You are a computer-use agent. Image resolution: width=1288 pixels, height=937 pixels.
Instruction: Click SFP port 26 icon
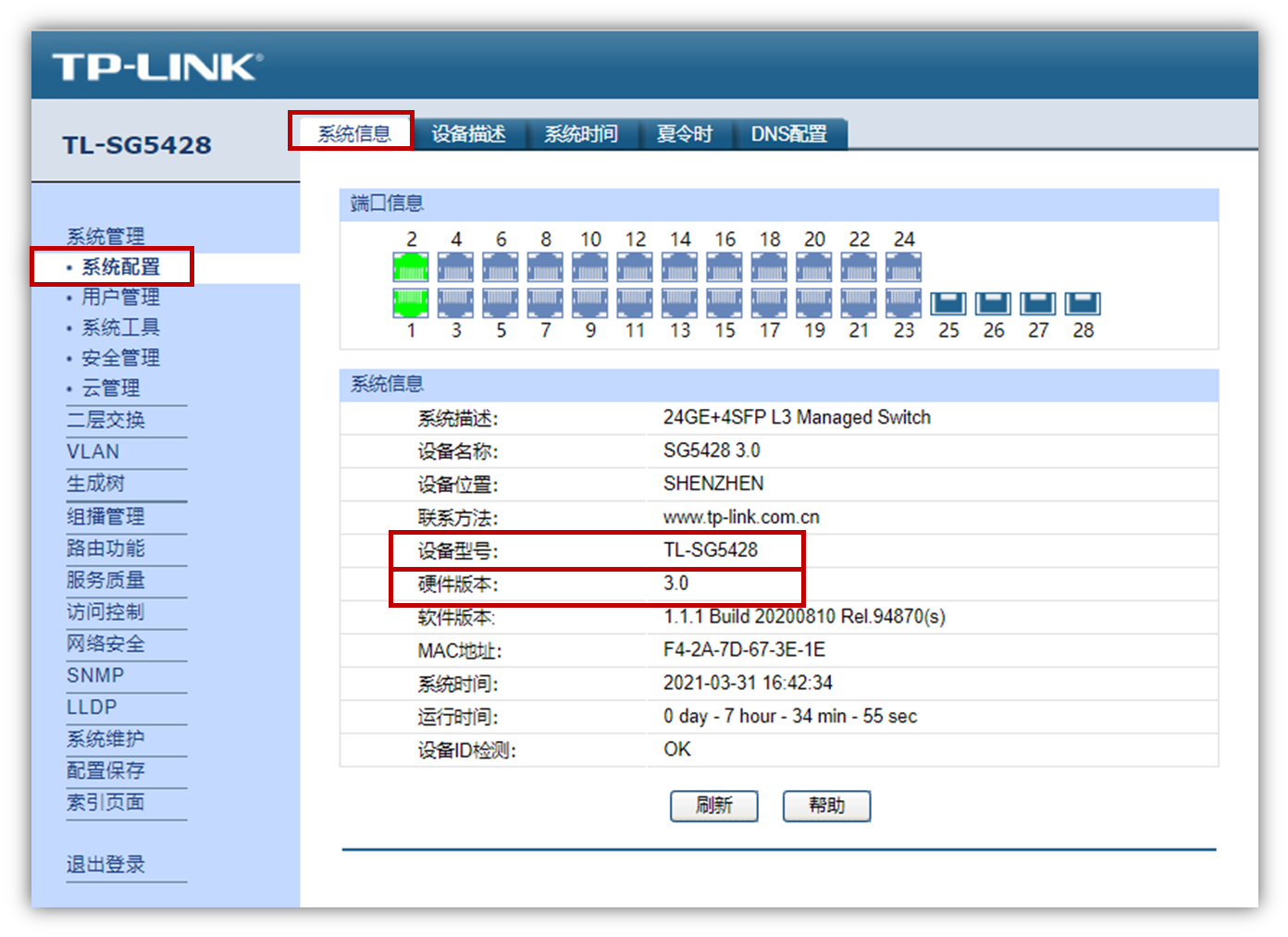tap(993, 303)
